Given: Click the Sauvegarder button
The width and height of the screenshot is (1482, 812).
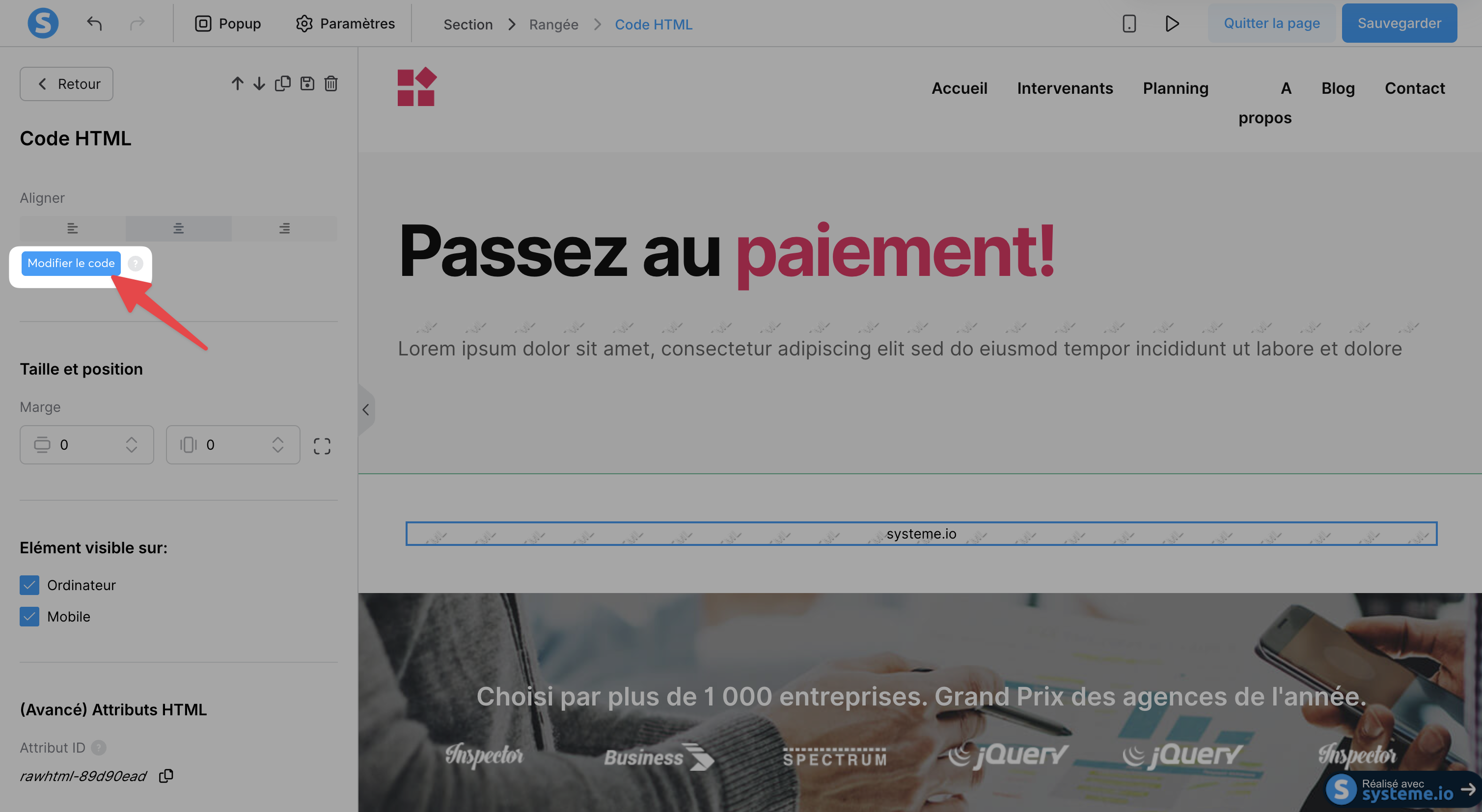Looking at the screenshot, I should tap(1399, 23).
